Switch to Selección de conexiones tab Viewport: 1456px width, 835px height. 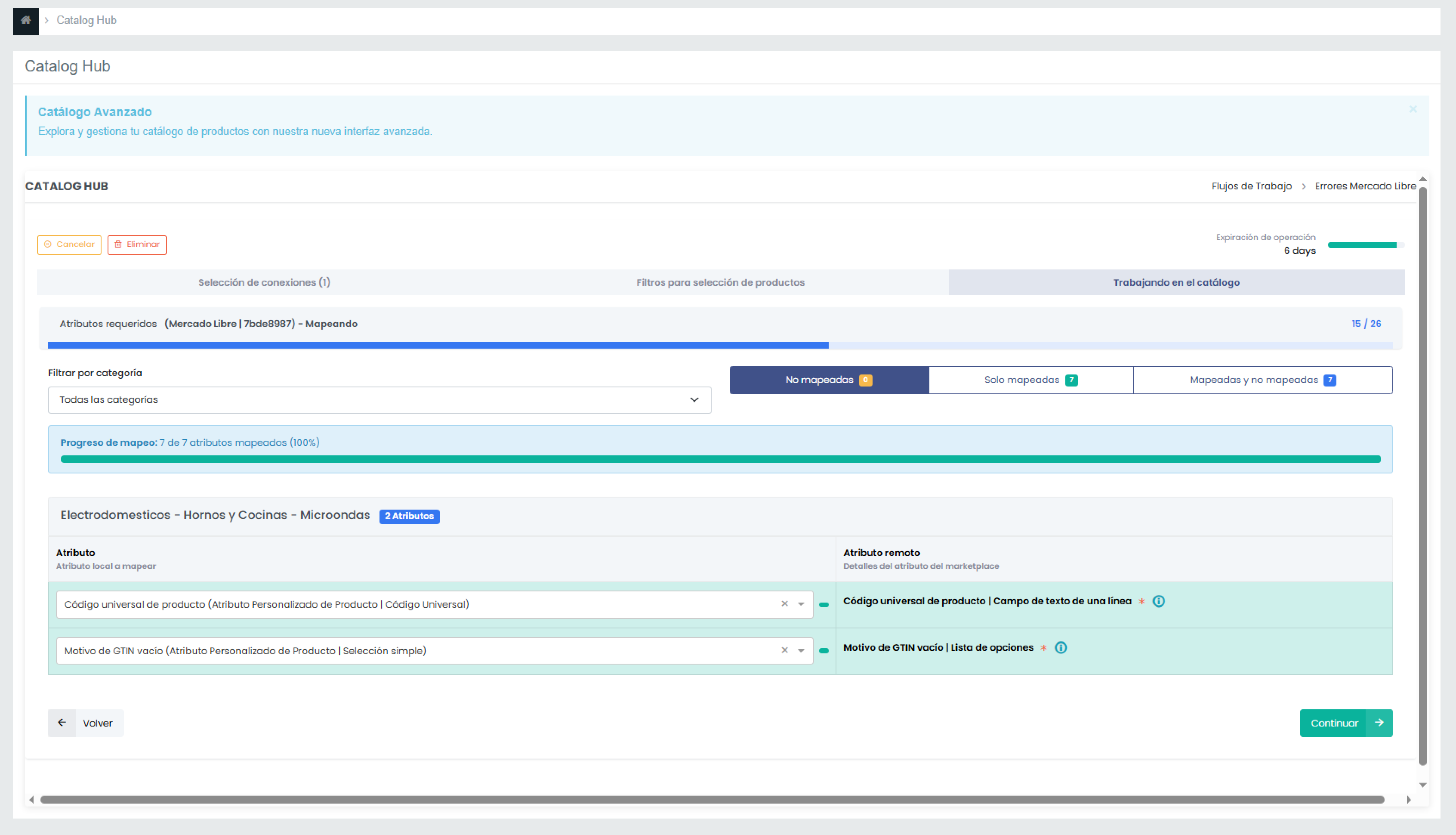[x=264, y=282]
